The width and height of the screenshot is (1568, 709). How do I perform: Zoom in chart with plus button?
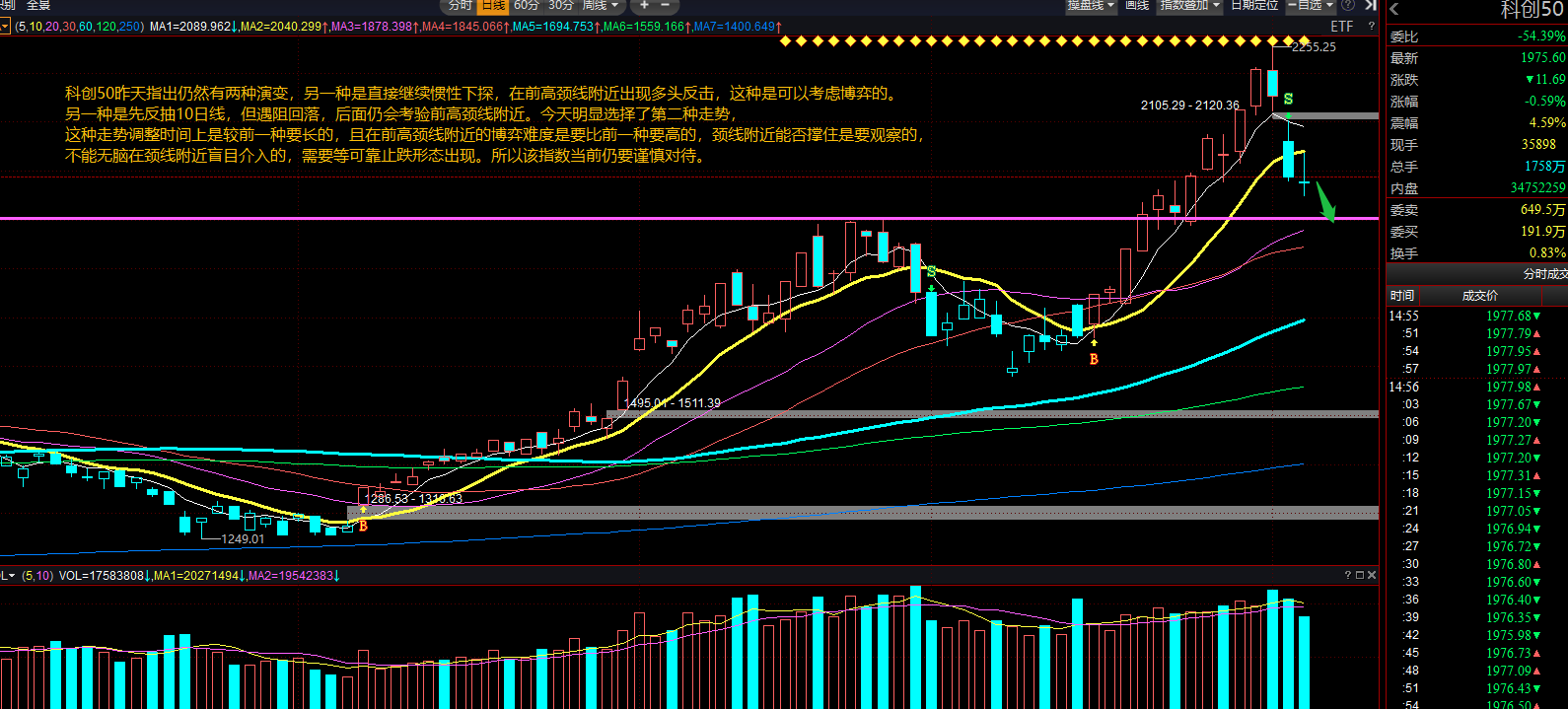click(x=645, y=5)
